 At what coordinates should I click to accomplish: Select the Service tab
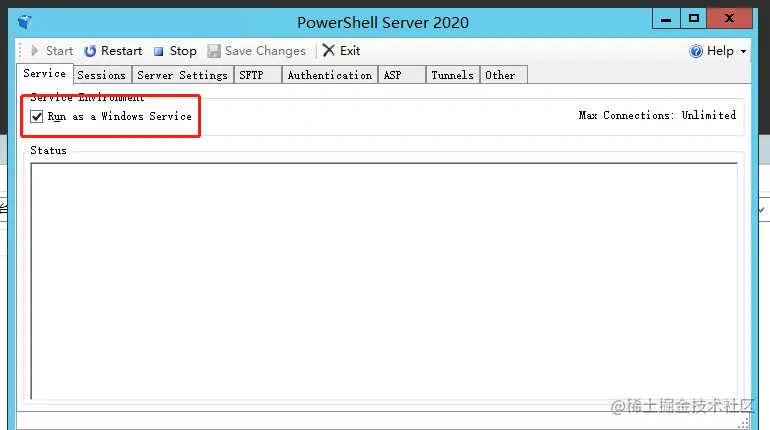coord(45,73)
